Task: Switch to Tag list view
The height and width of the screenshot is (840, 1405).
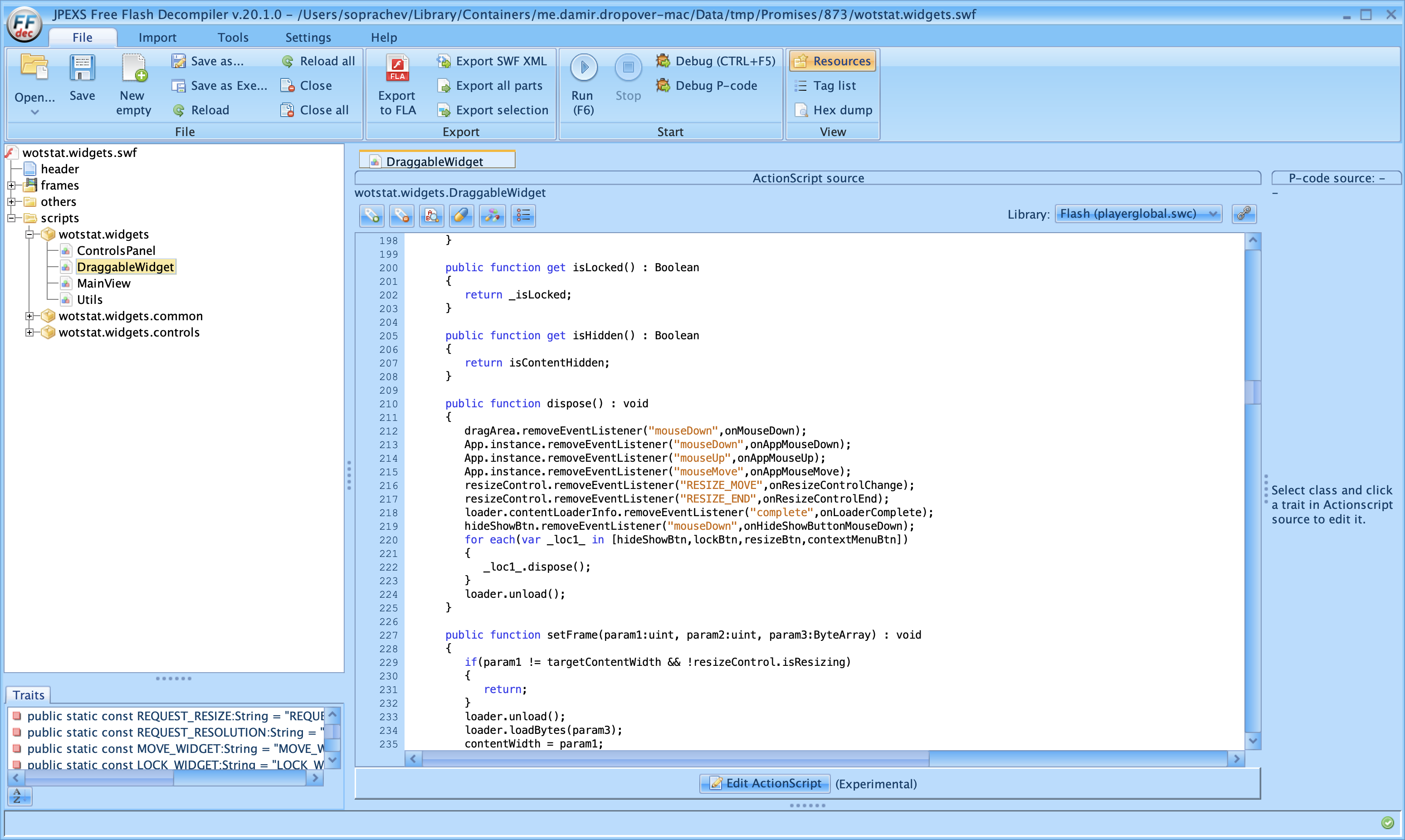Action: pos(834,85)
